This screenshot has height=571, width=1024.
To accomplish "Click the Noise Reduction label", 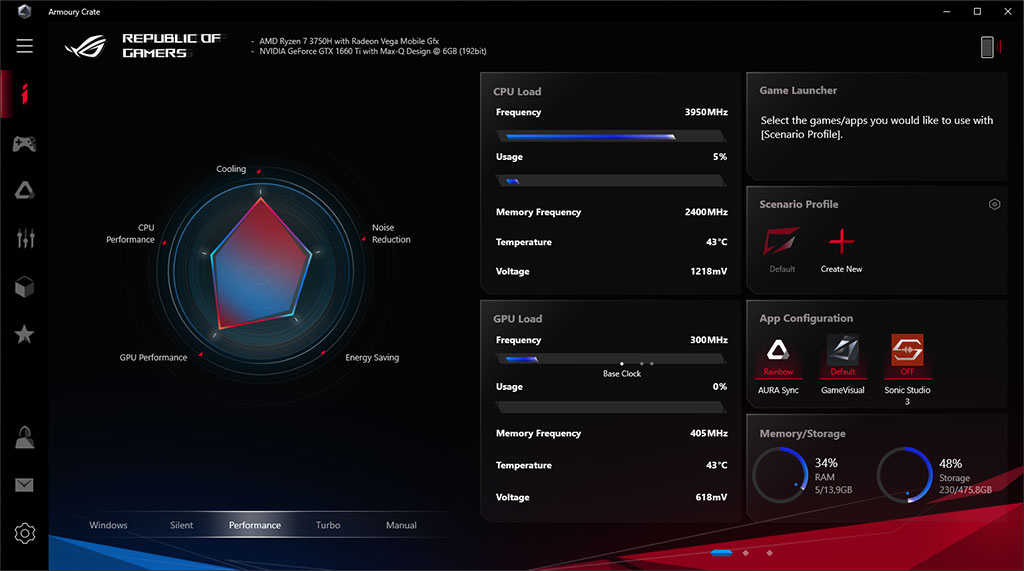I will click(391, 233).
